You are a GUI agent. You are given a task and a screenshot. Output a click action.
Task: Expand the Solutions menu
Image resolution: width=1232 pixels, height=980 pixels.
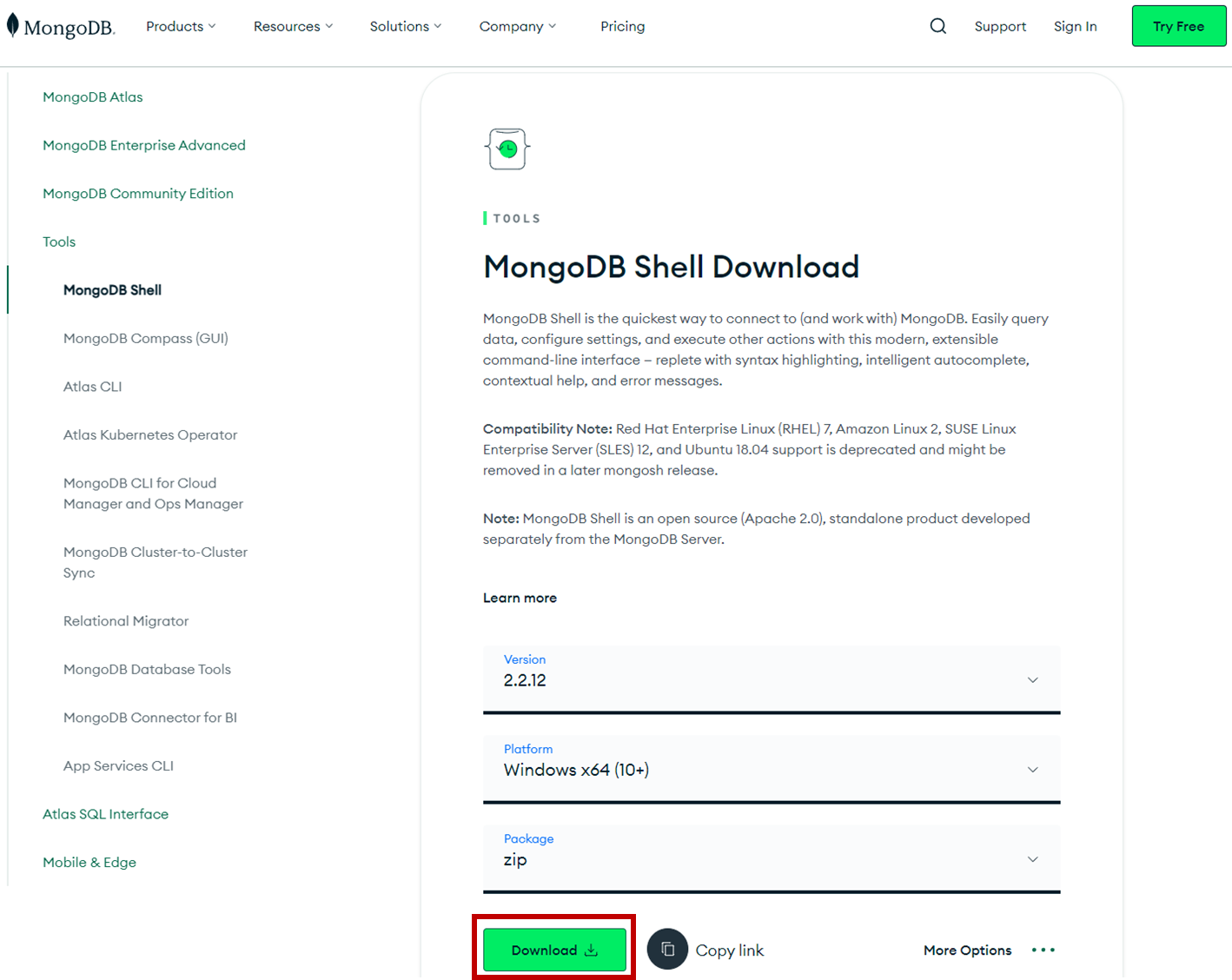pyautogui.click(x=406, y=26)
